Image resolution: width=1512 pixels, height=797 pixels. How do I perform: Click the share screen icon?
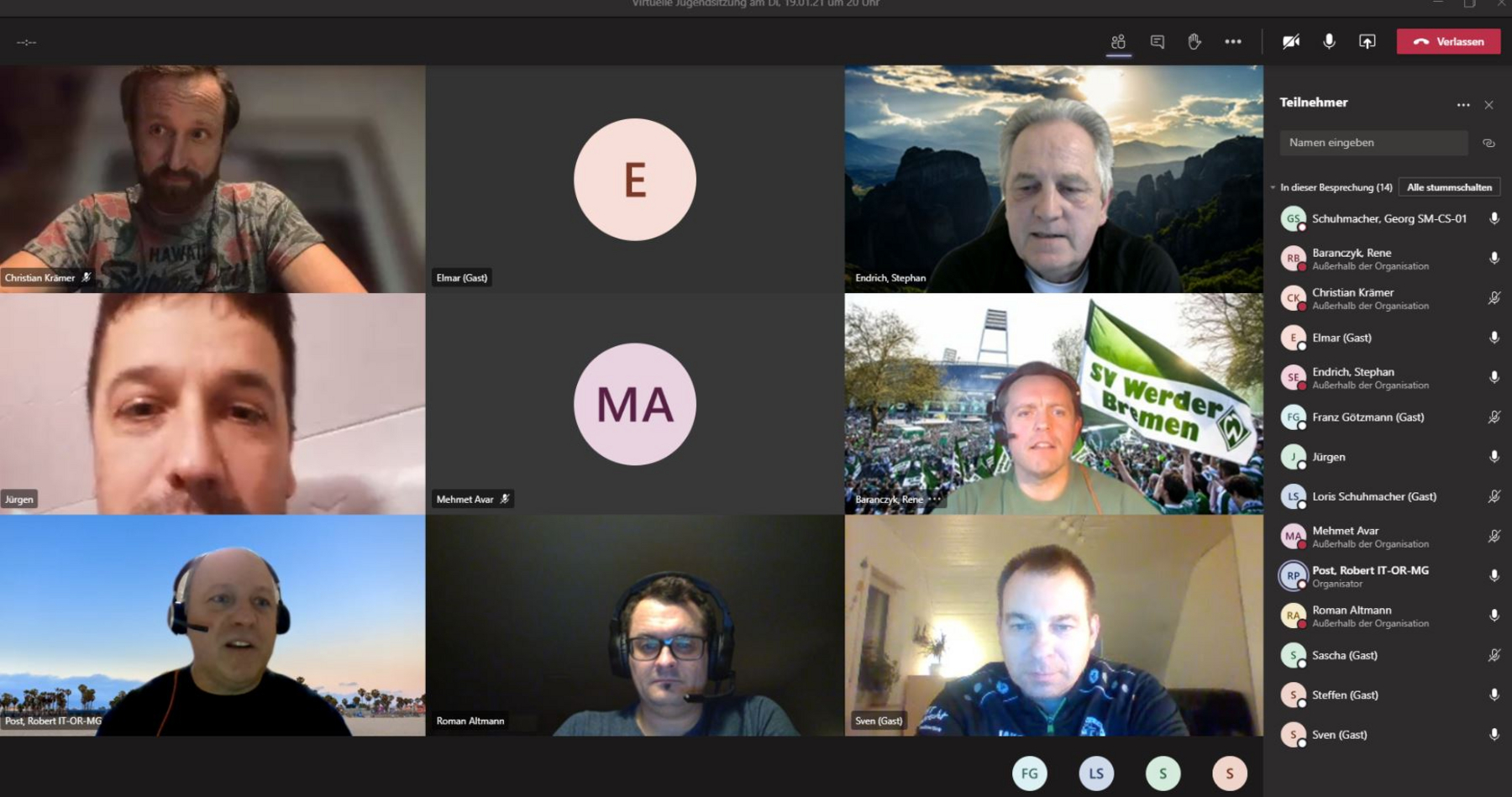(x=1368, y=42)
